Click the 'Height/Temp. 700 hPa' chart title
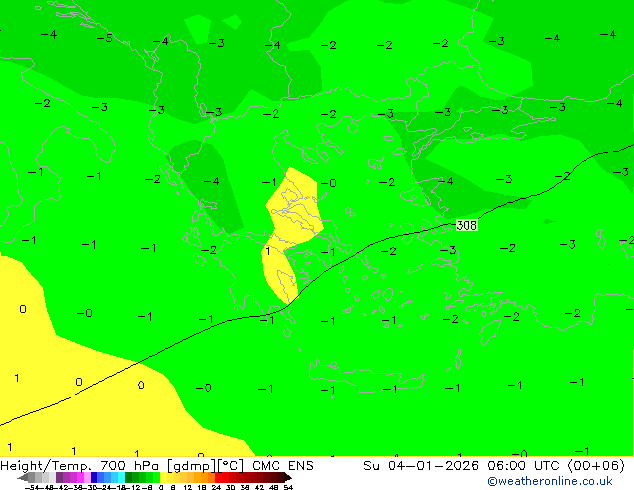 click(x=81, y=466)
